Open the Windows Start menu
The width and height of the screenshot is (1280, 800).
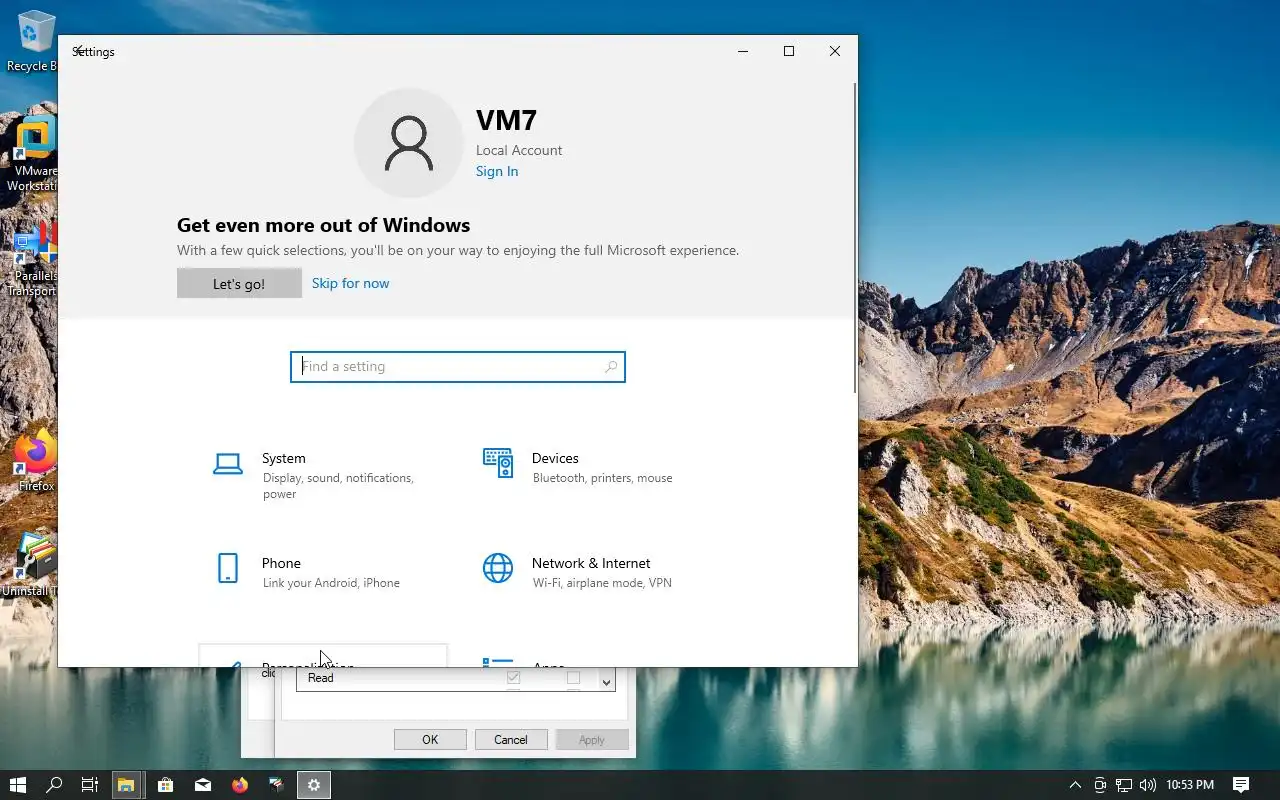(x=18, y=785)
